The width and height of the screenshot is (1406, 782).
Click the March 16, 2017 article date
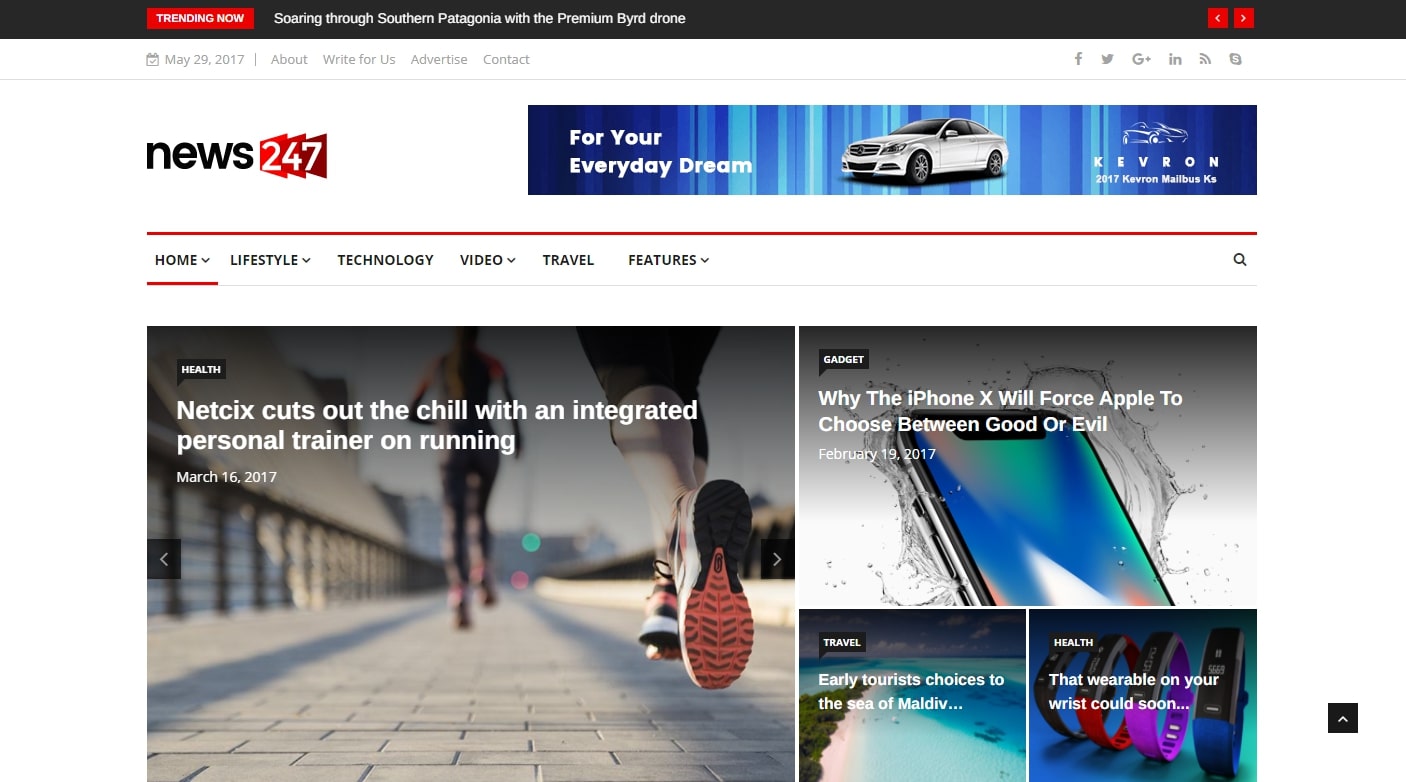point(226,477)
